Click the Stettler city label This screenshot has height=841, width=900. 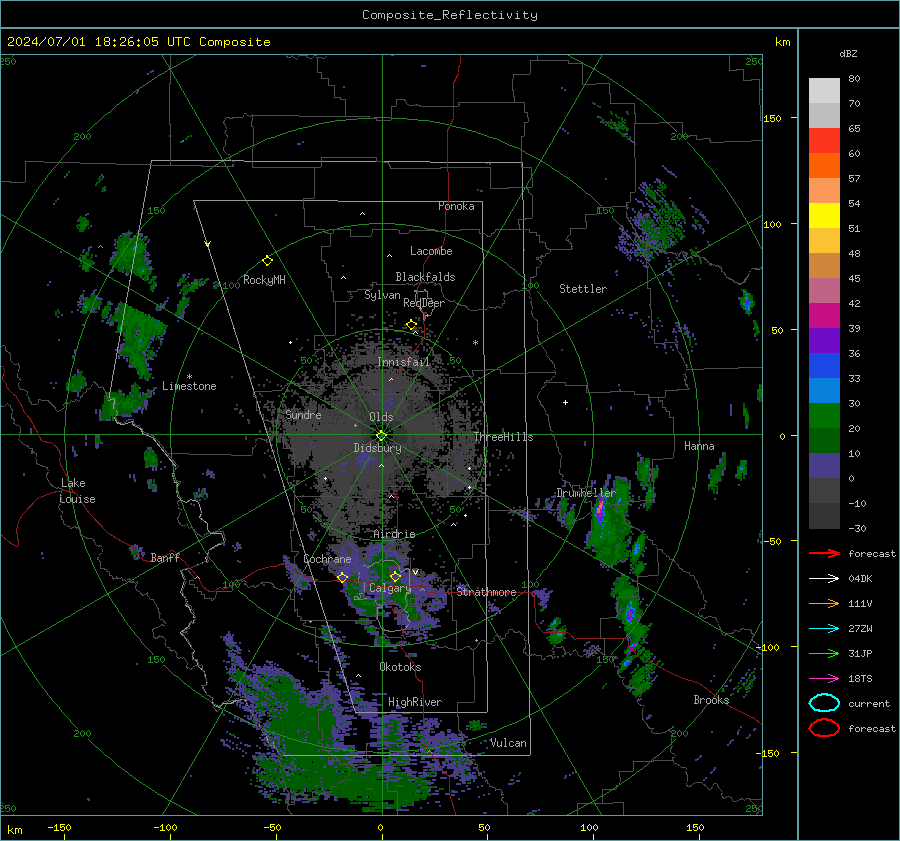point(583,289)
